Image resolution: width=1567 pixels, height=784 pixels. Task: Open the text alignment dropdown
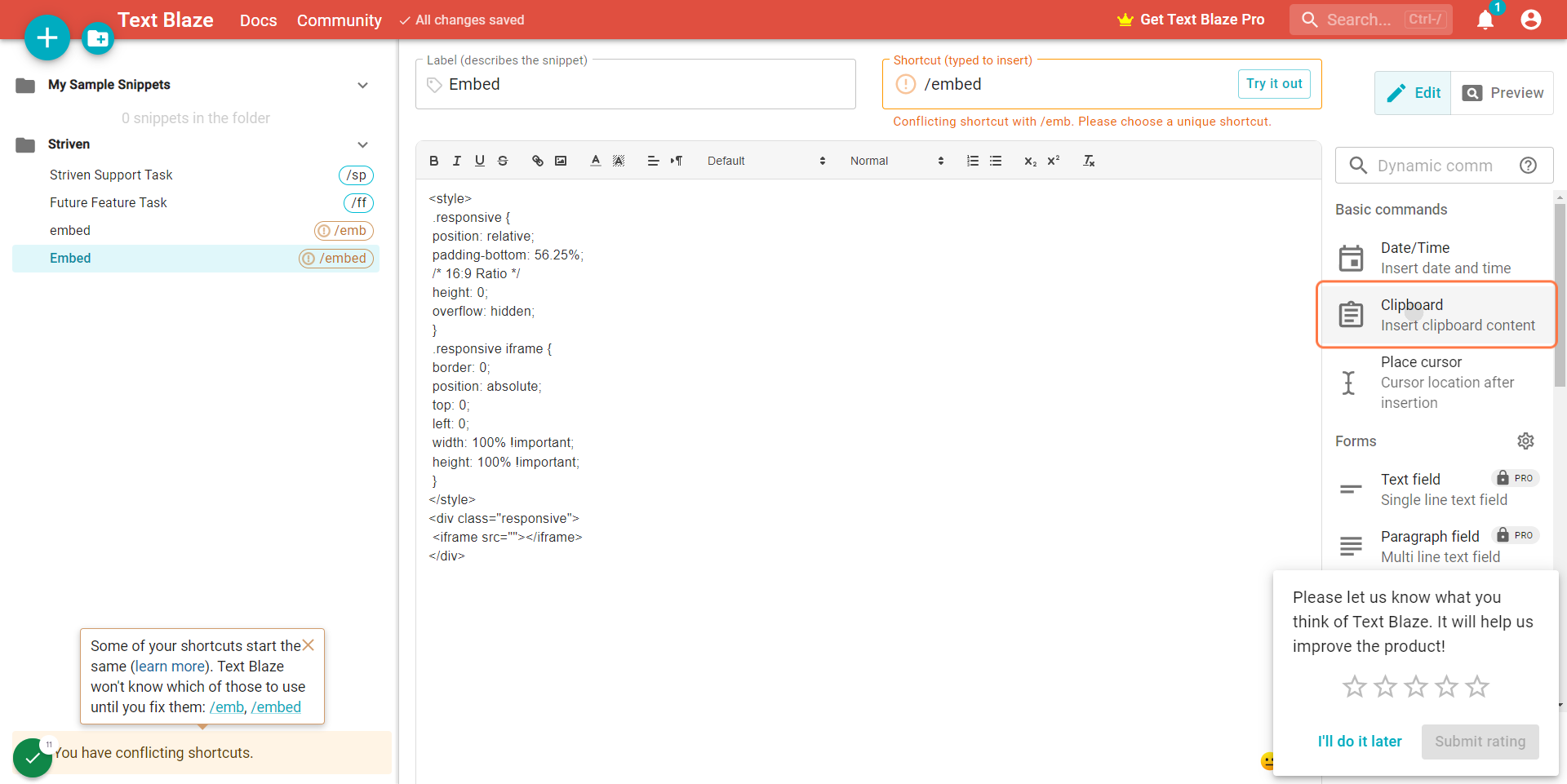(x=653, y=161)
